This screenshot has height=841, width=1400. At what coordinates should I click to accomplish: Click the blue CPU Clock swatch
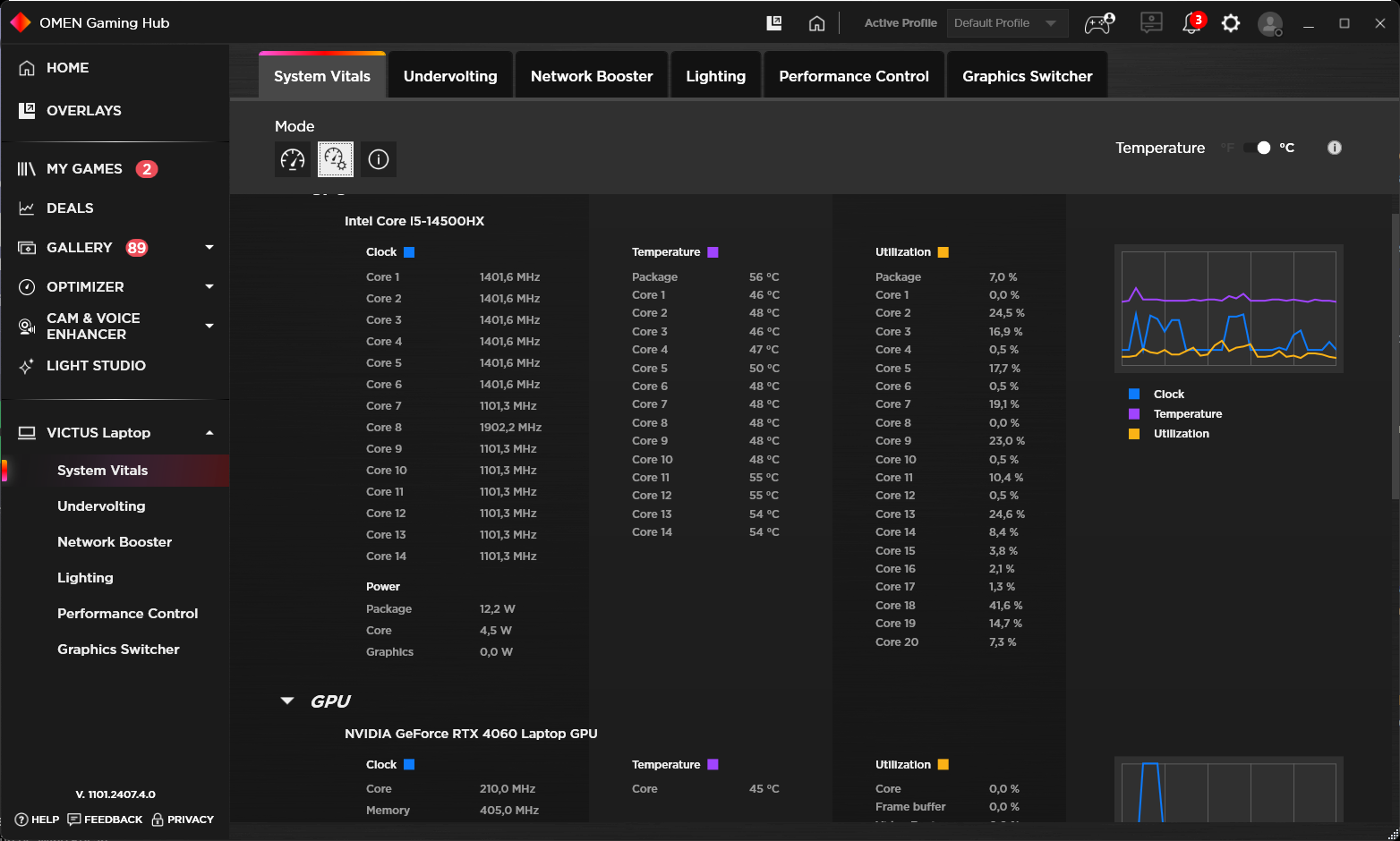click(409, 252)
